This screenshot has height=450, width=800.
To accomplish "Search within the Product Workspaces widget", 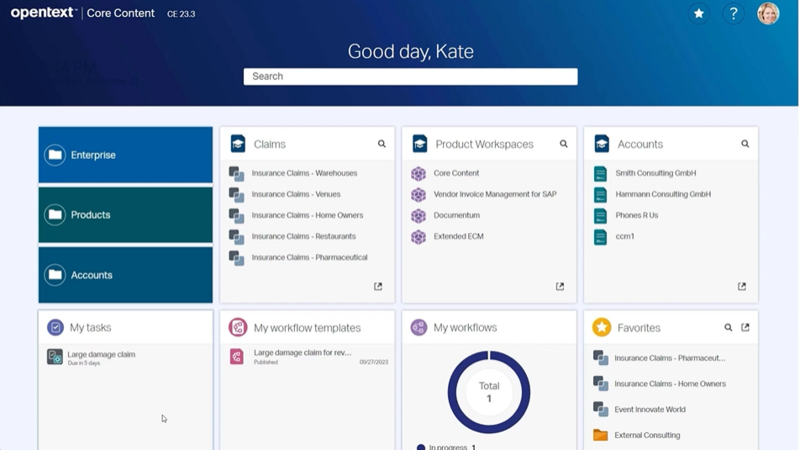I will coord(564,144).
